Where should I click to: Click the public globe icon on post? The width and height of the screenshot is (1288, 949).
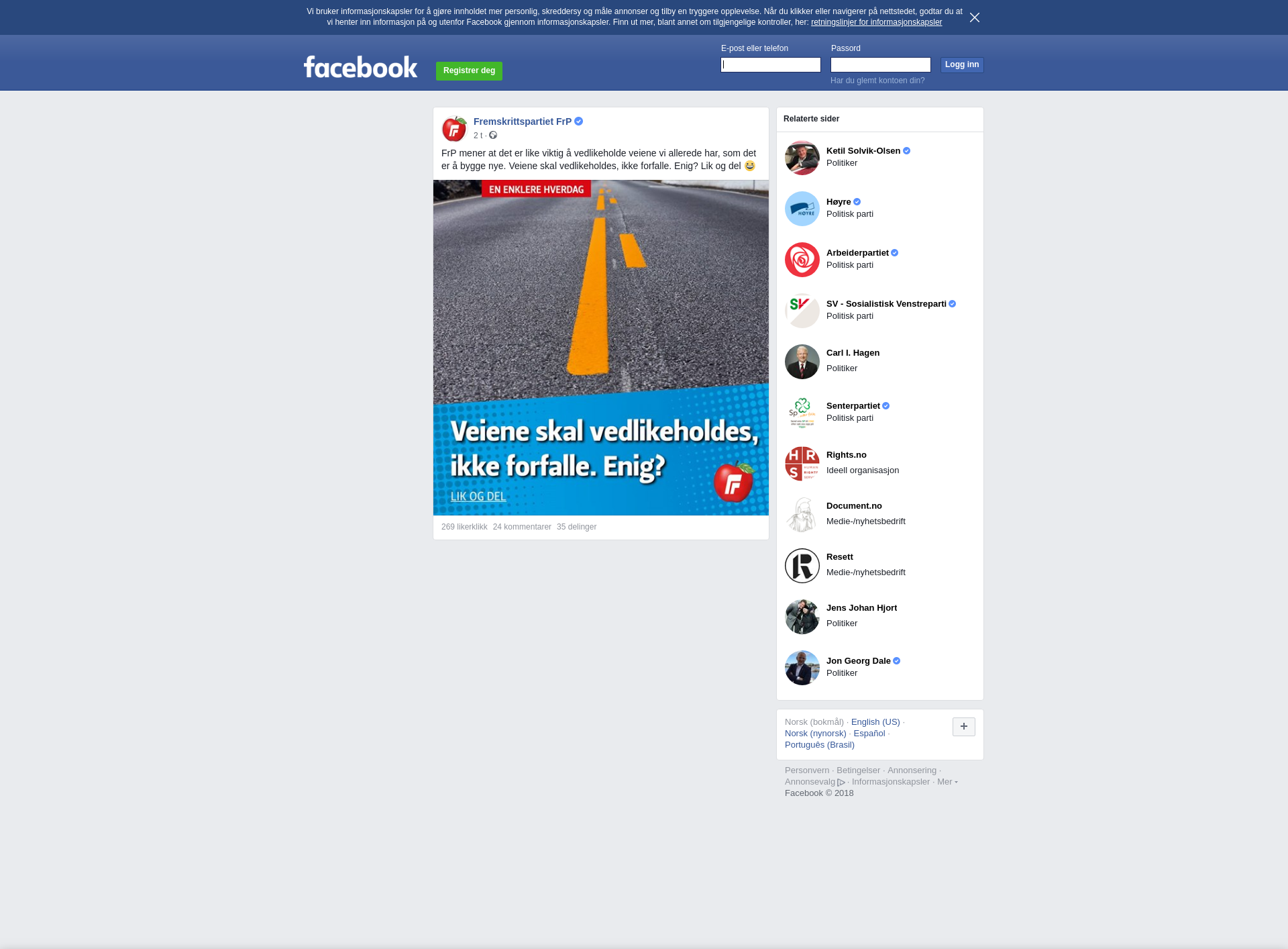pos(493,136)
